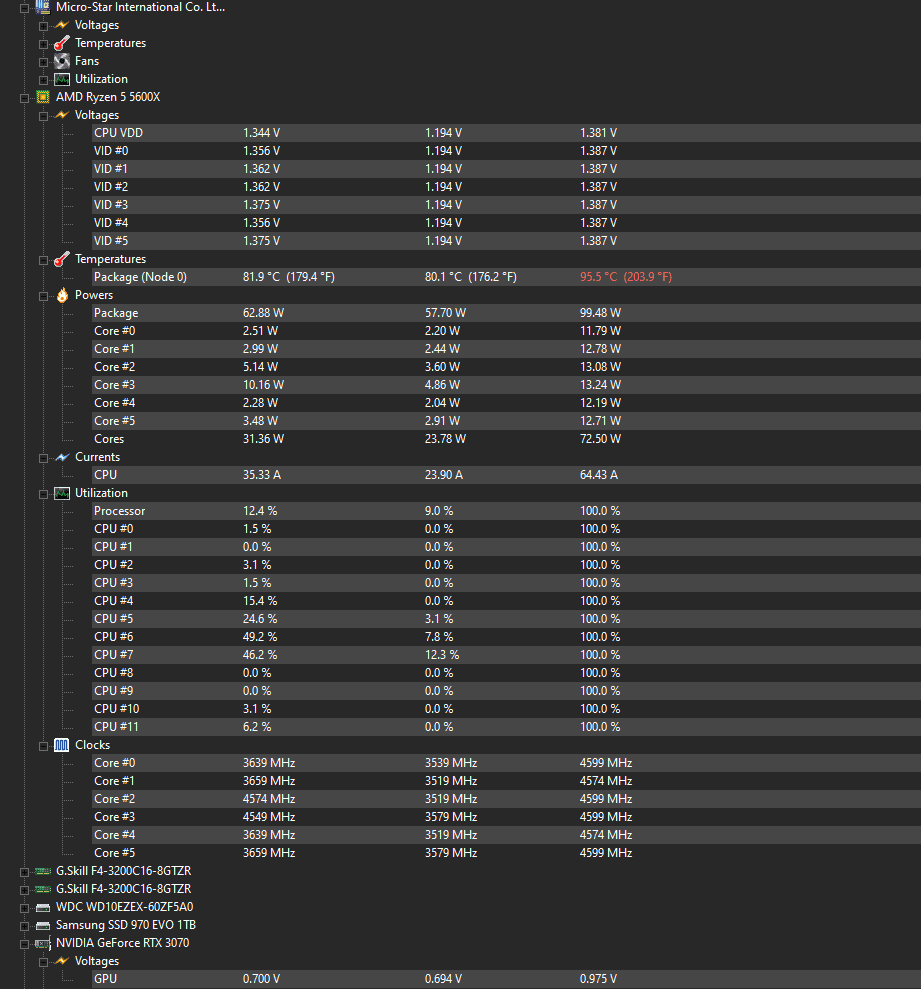Expand Temperatures under Micro-Star International
921x989 pixels.
tap(44, 44)
